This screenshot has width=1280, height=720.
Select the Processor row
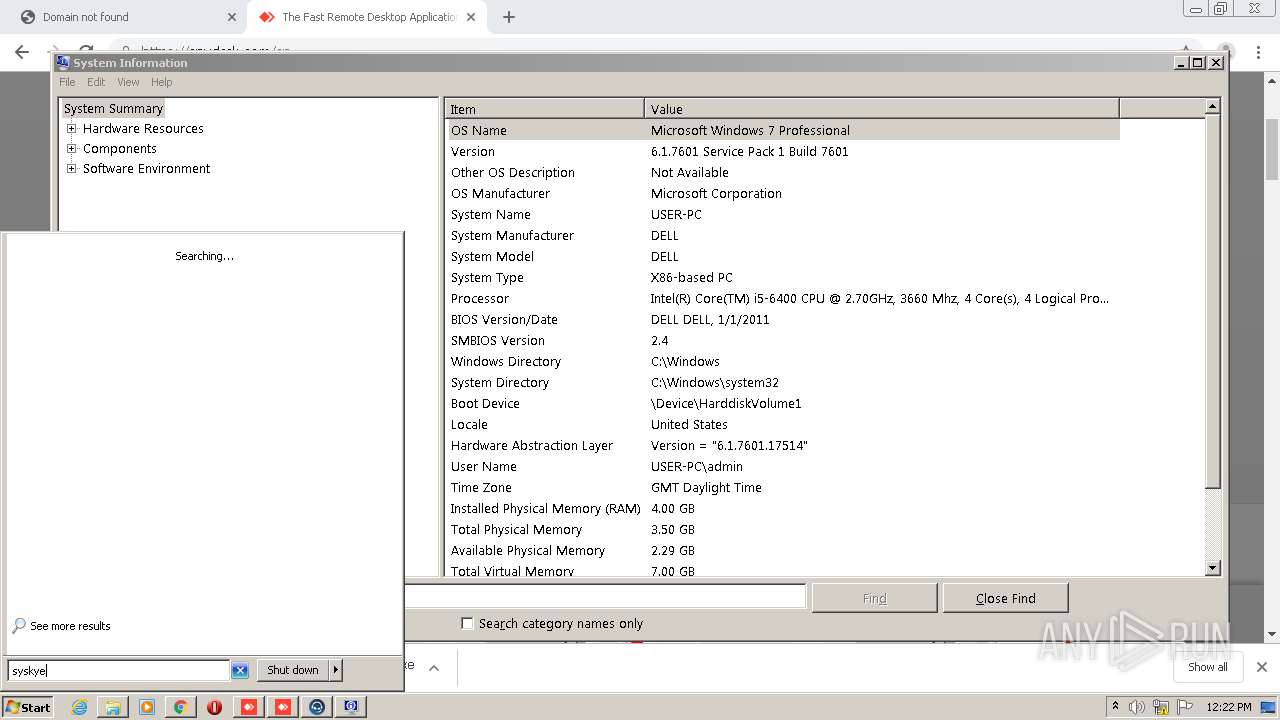[x=783, y=298]
